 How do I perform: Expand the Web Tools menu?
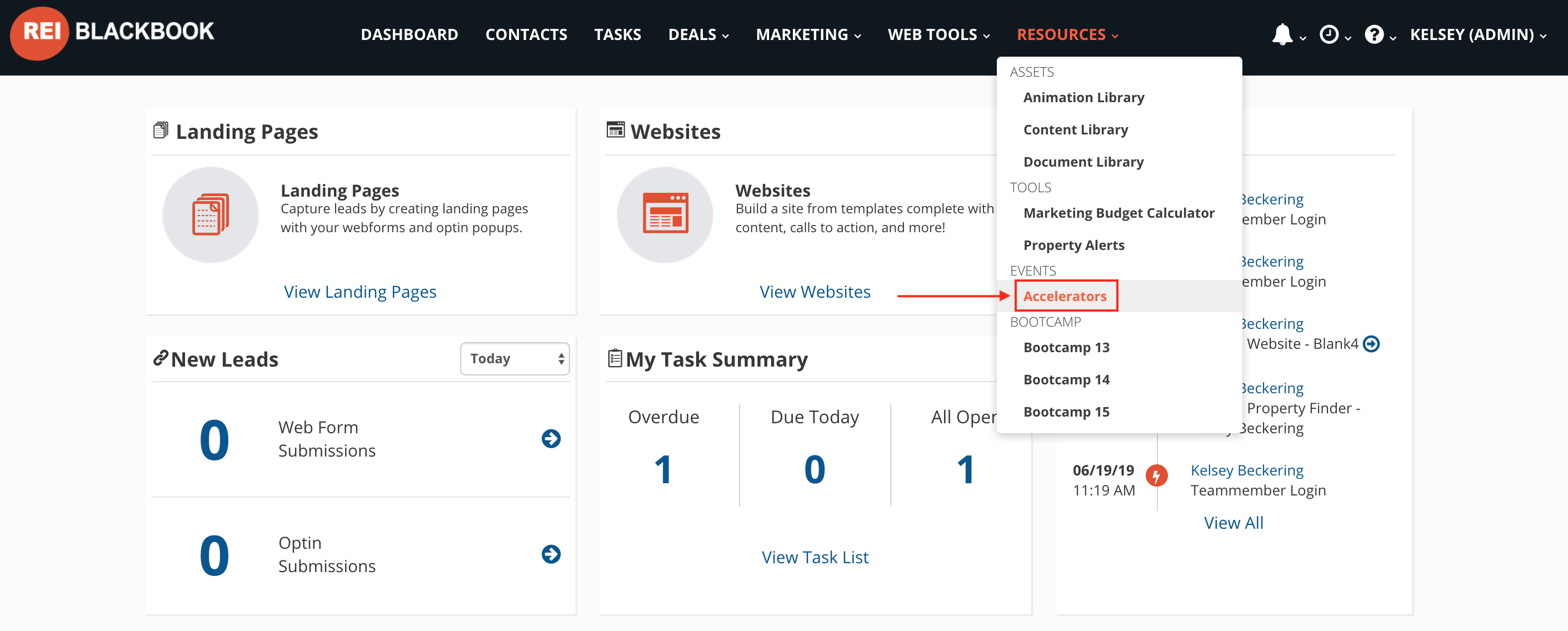pos(938,34)
